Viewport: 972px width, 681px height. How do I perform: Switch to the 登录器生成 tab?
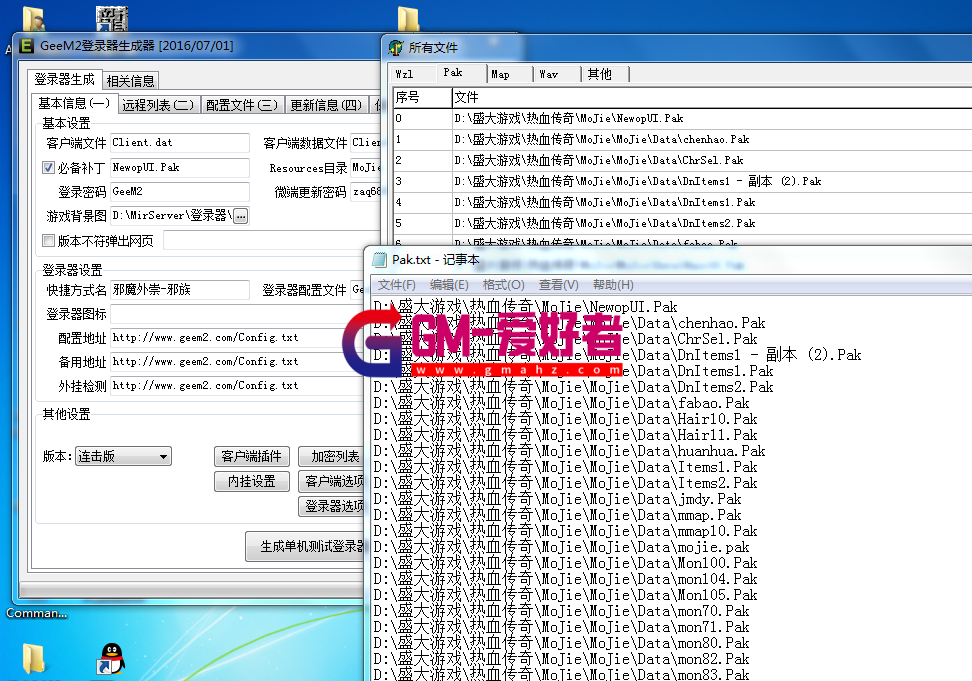pos(64,79)
